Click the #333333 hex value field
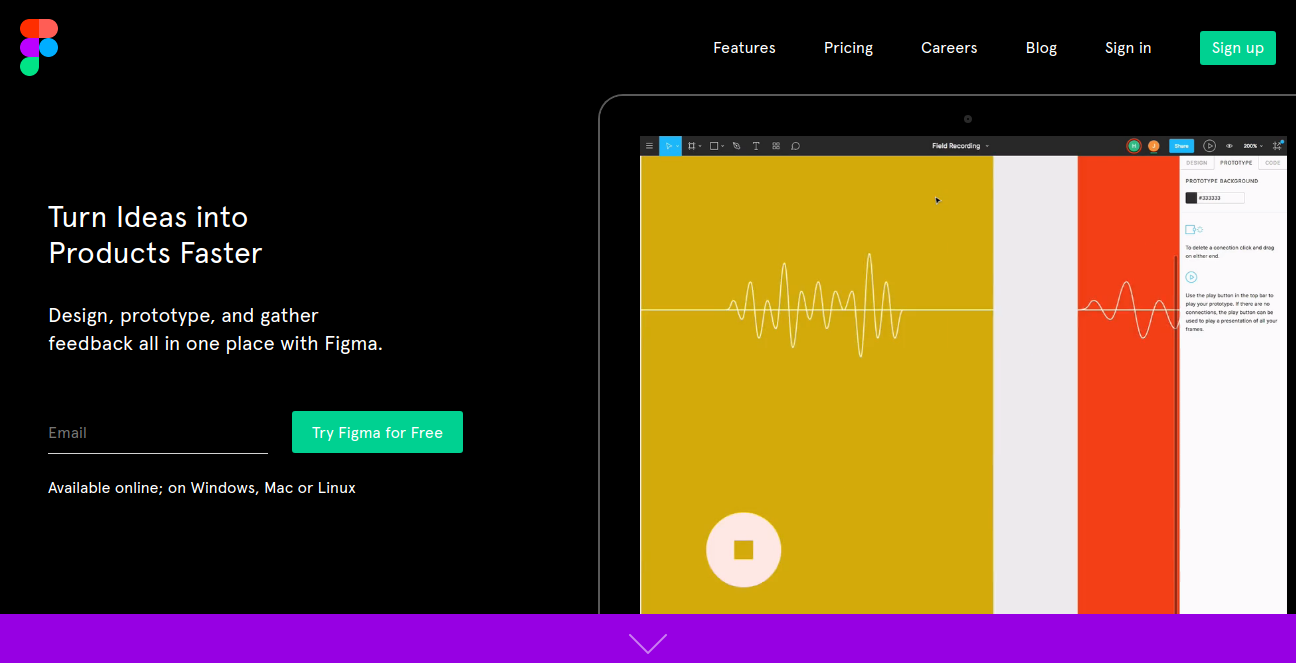The height and width of the screenshot is (663, 1296). 1221,198
